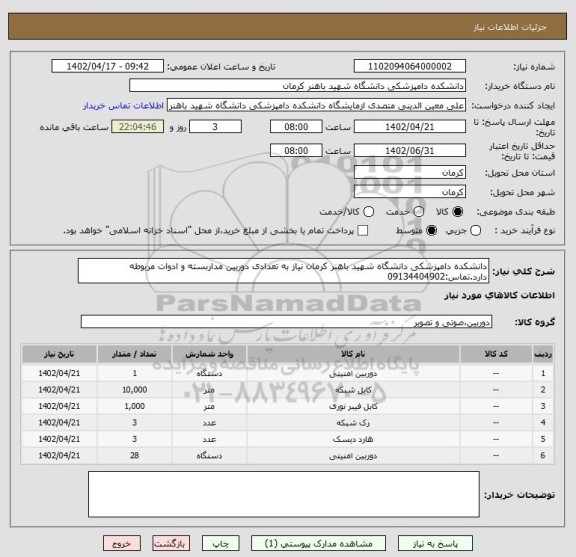Select row 3 کابل فیبر نوری

(287, 406)
